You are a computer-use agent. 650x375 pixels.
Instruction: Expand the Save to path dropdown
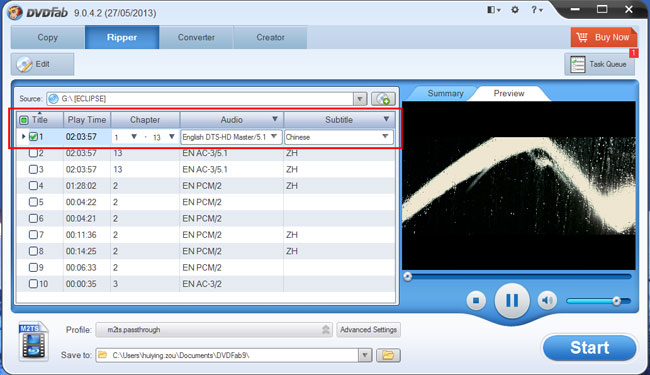(365, 355)
